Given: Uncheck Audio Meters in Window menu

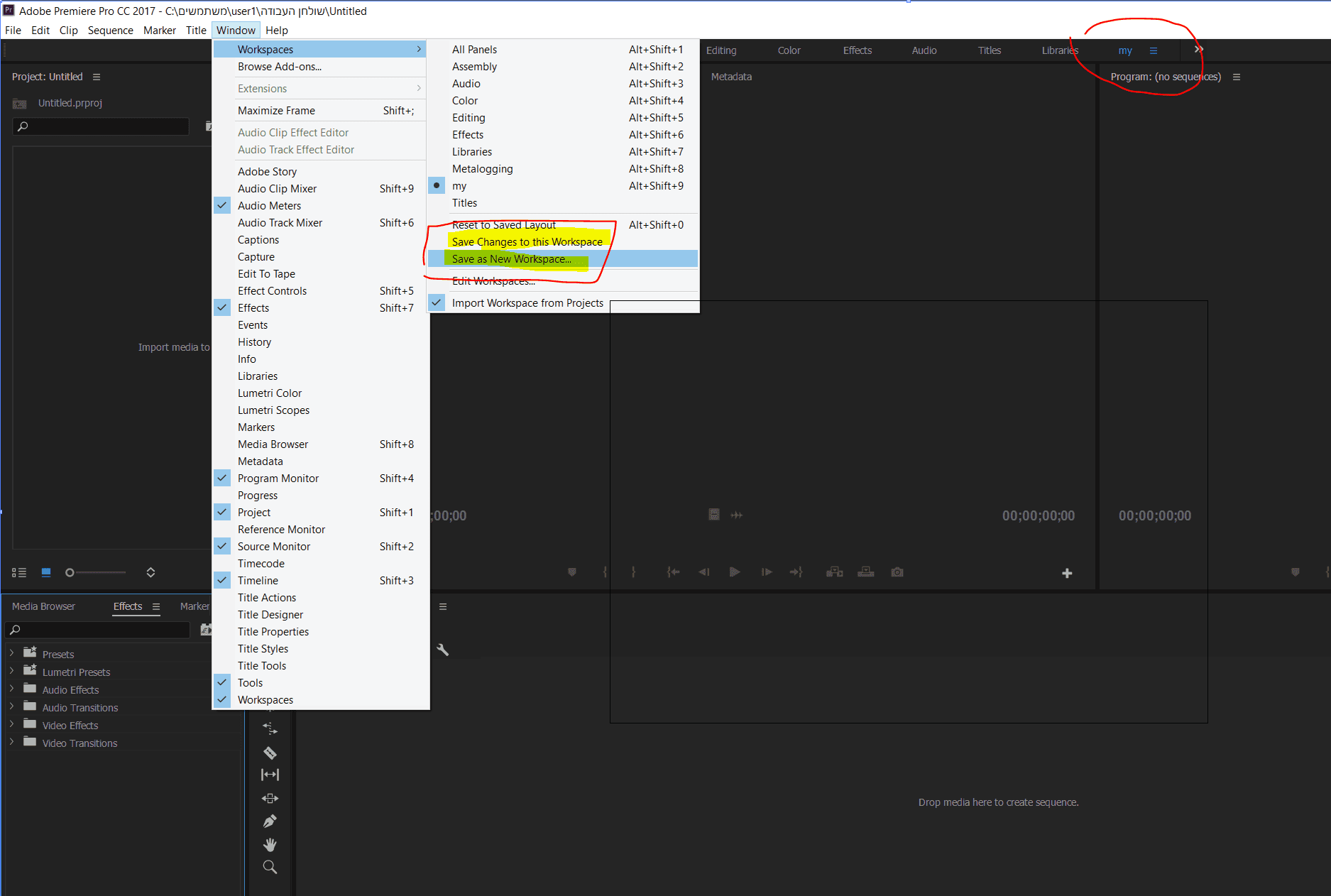Looking at the screenshot, I should [x=321, y=206].
